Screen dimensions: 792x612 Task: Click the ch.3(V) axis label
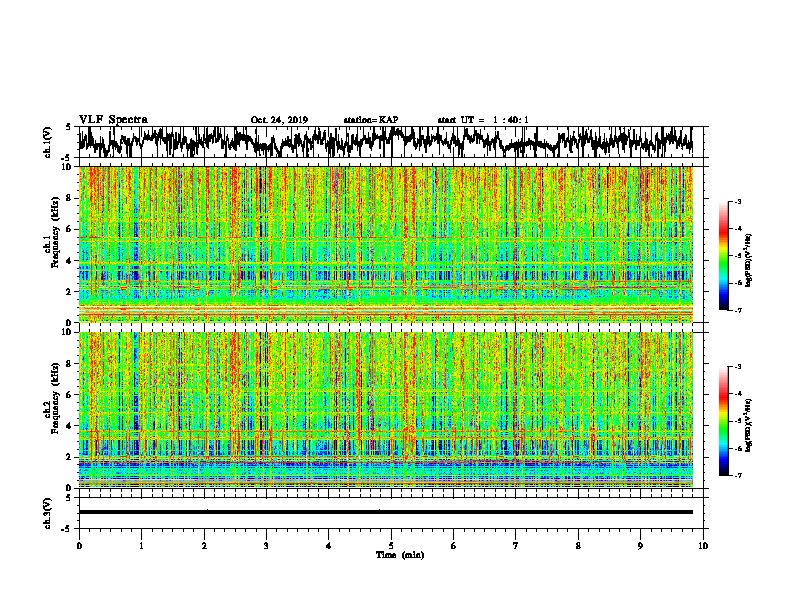[x=48, y=513]
